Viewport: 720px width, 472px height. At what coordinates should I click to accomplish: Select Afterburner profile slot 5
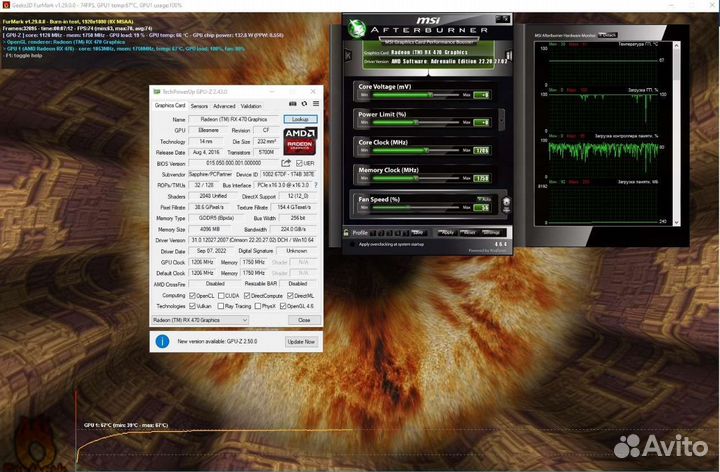pyautogui.click(x=405, y=233)
